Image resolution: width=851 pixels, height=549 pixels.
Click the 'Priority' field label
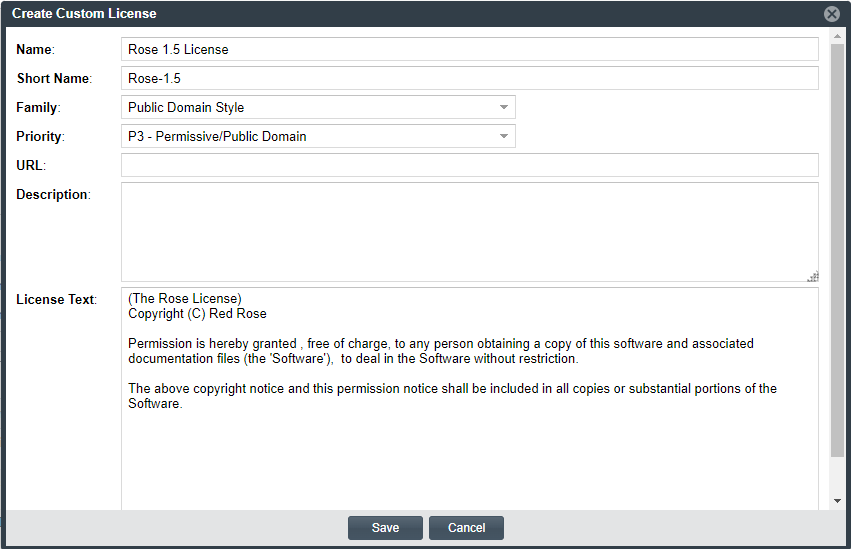tap(39, 136)
